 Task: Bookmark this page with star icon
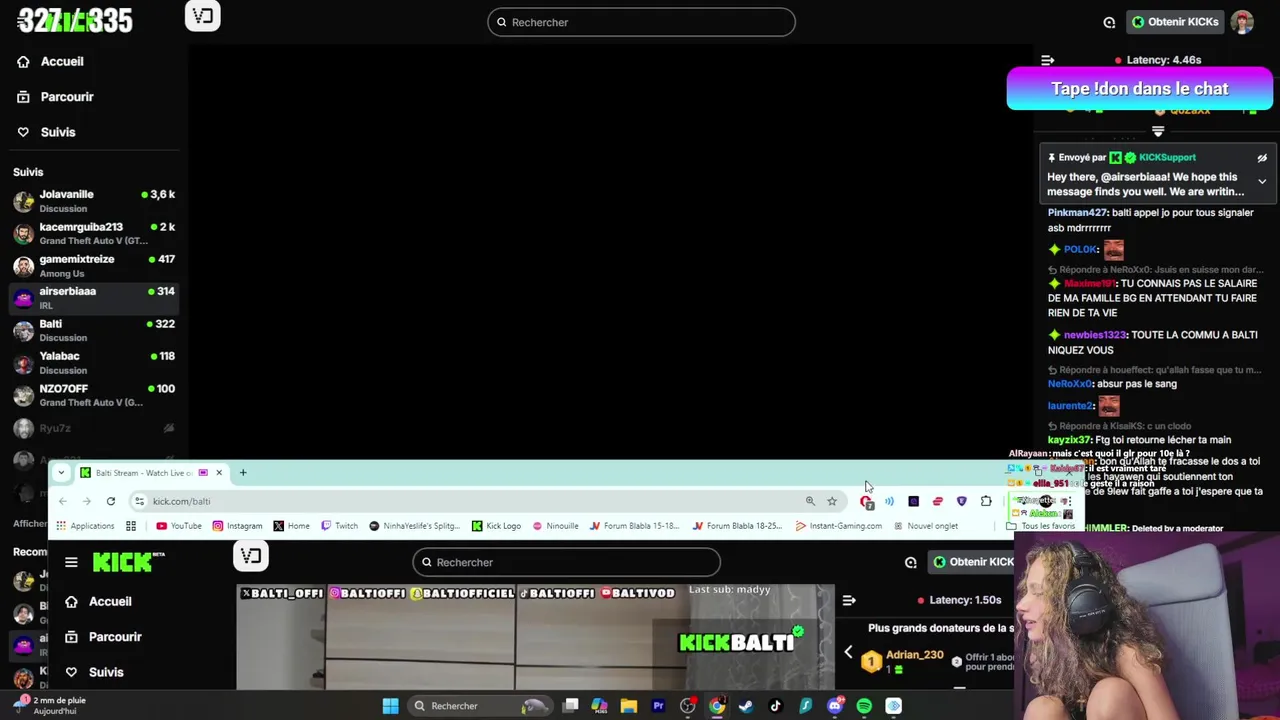(832, 501)
